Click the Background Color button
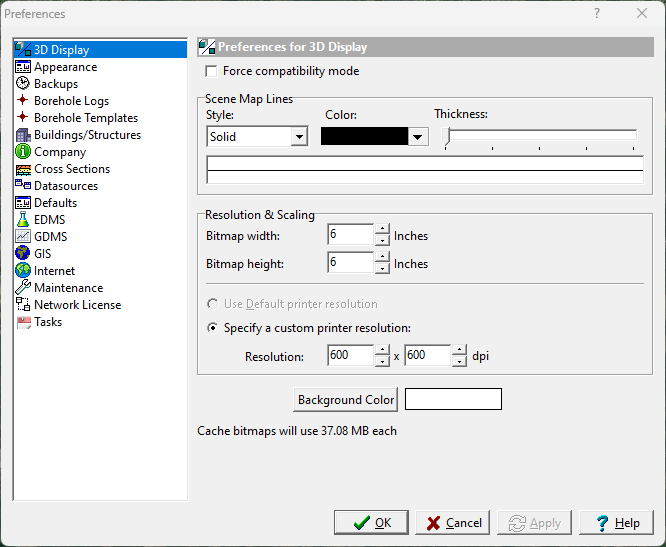666x547 pixels. tap(346, 400)
